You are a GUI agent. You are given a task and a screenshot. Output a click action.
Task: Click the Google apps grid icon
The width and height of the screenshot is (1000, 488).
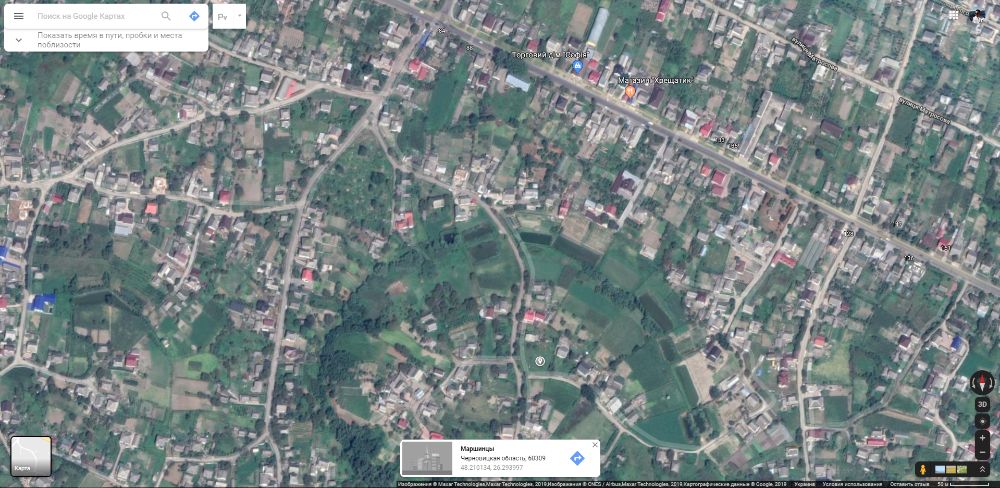pyautogui.click(x=953, y=15)
